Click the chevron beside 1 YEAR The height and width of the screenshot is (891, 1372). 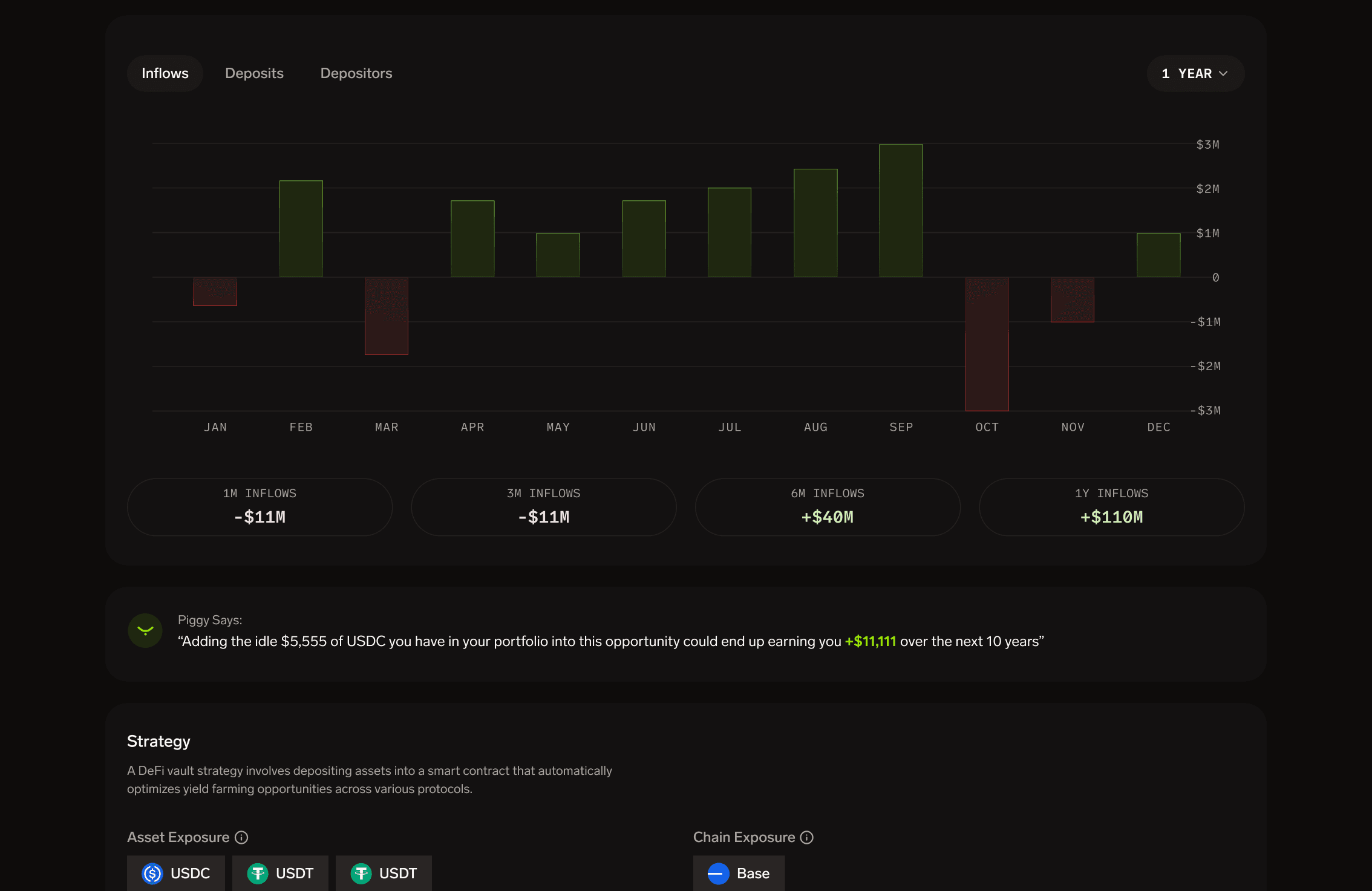1224,74
